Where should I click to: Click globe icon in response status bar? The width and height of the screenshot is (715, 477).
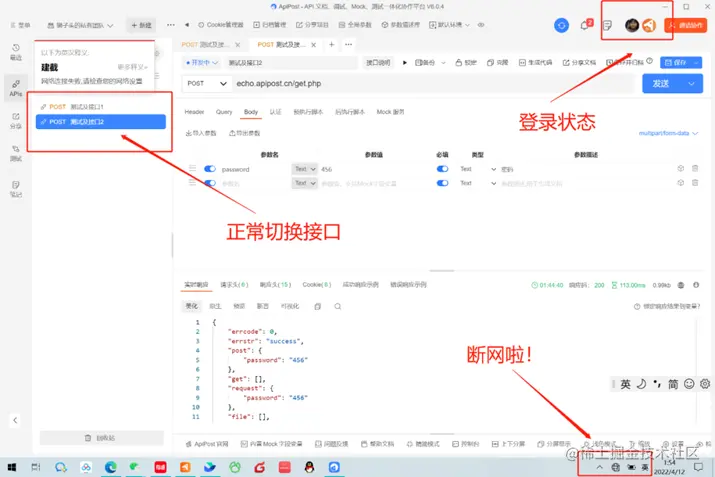click(681, 285)
